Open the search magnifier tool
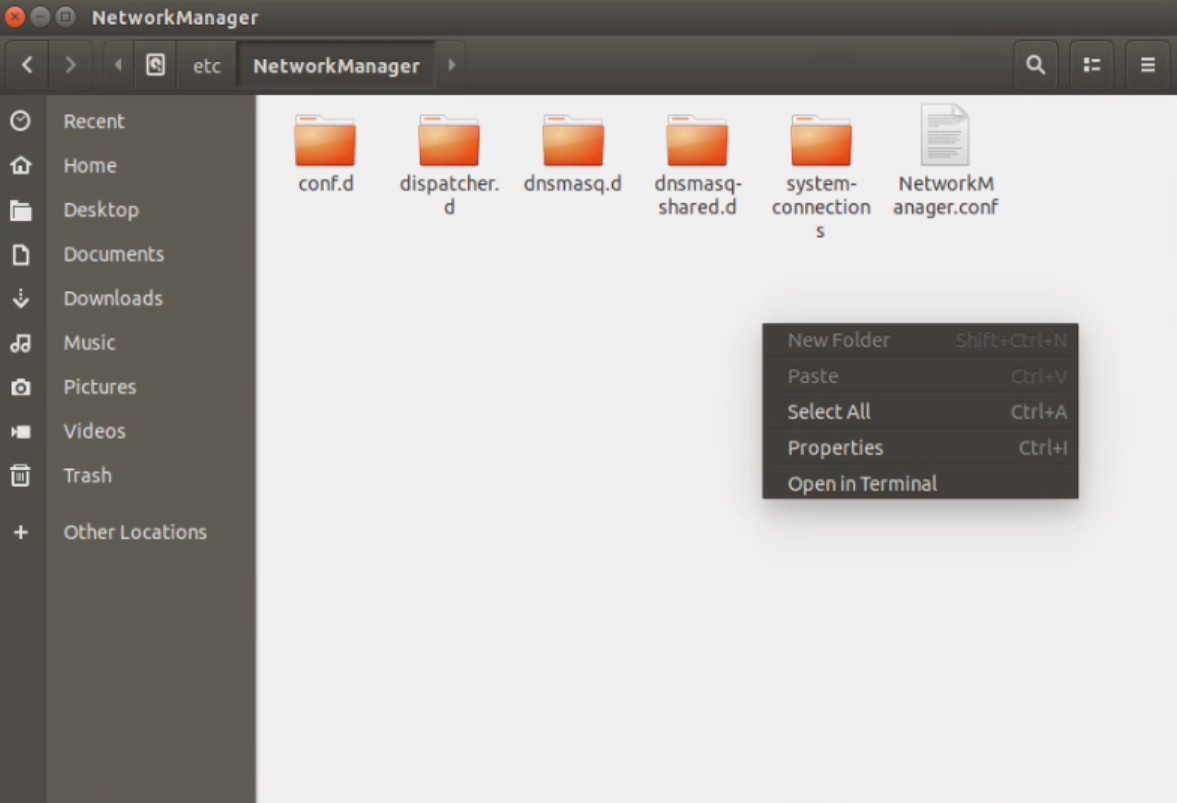 pos(1036,65)
